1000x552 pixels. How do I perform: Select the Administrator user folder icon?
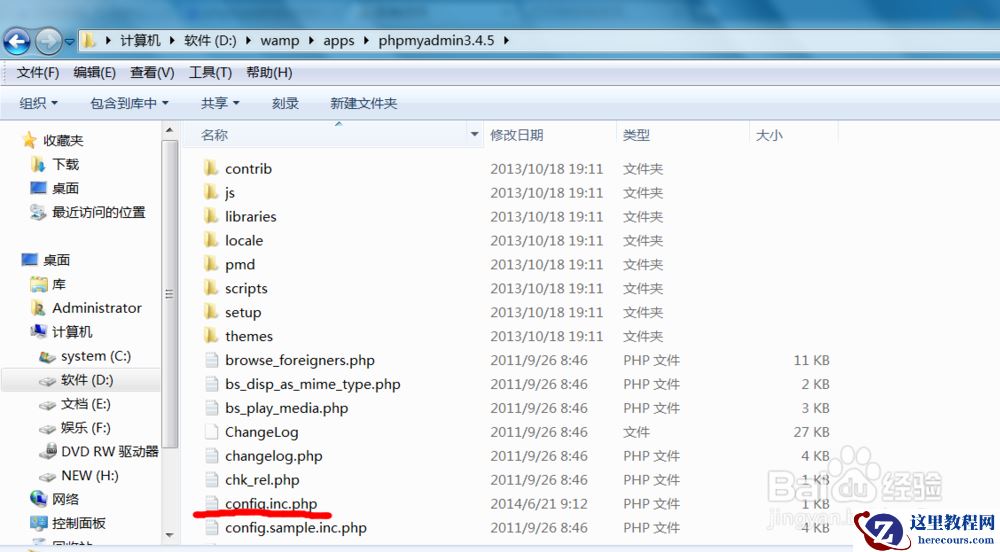point(38,308)
